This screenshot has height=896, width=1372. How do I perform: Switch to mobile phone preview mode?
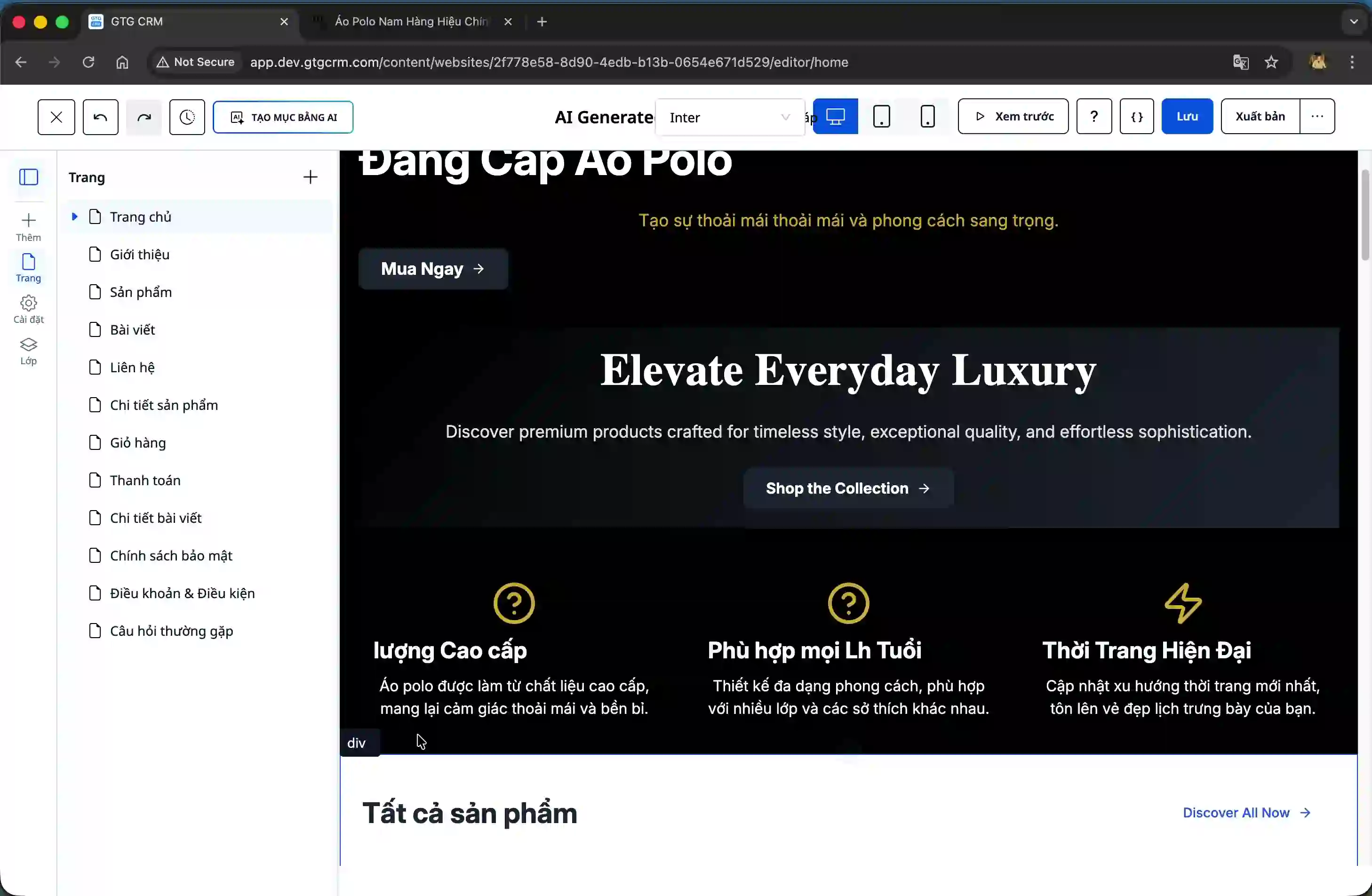927,116
